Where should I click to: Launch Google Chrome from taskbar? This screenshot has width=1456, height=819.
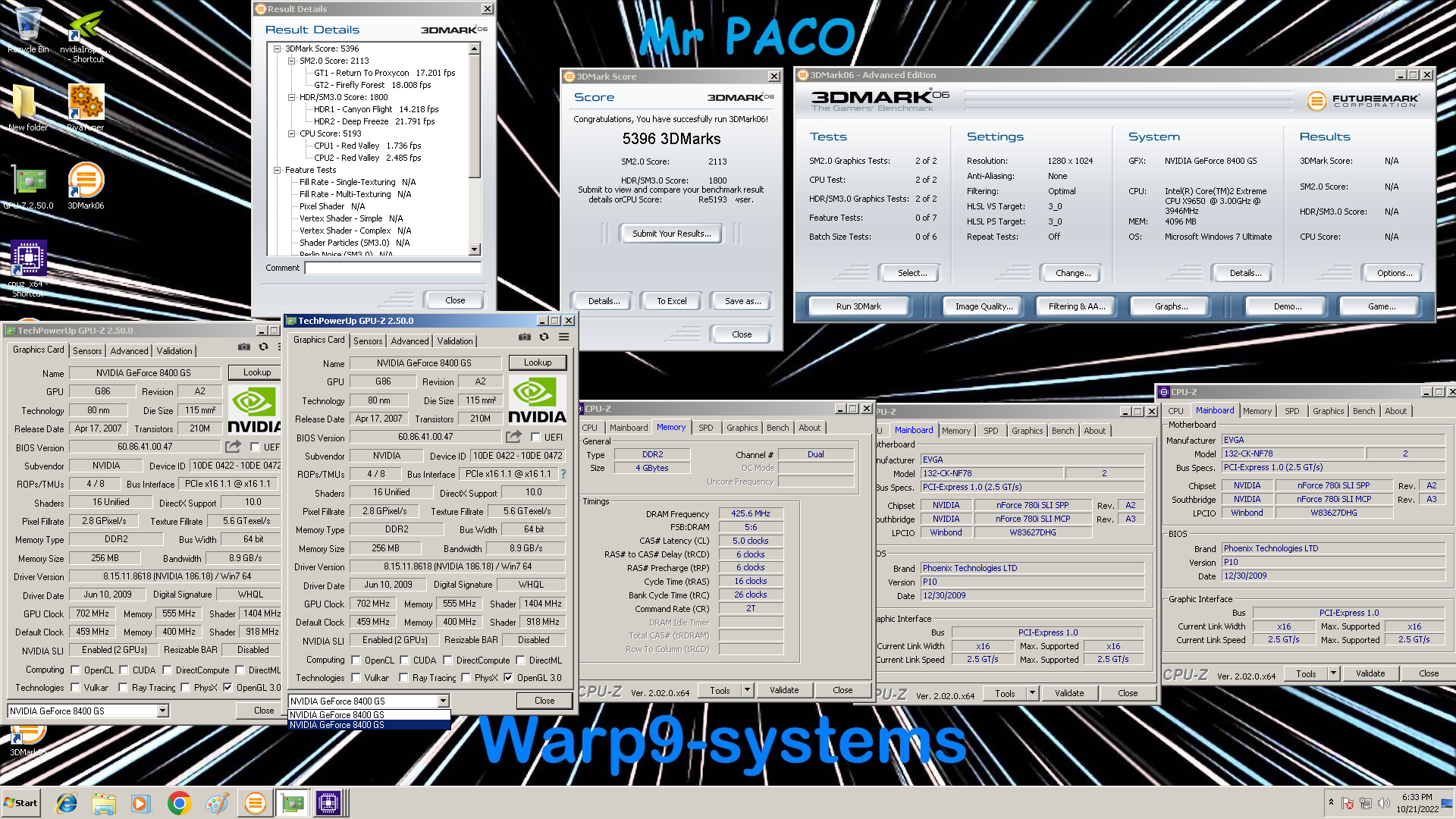(x=179, y=803)
